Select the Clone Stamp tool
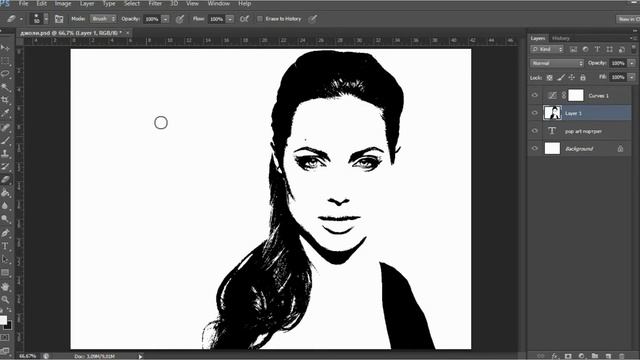640x360 pixels. pos(5,153)
